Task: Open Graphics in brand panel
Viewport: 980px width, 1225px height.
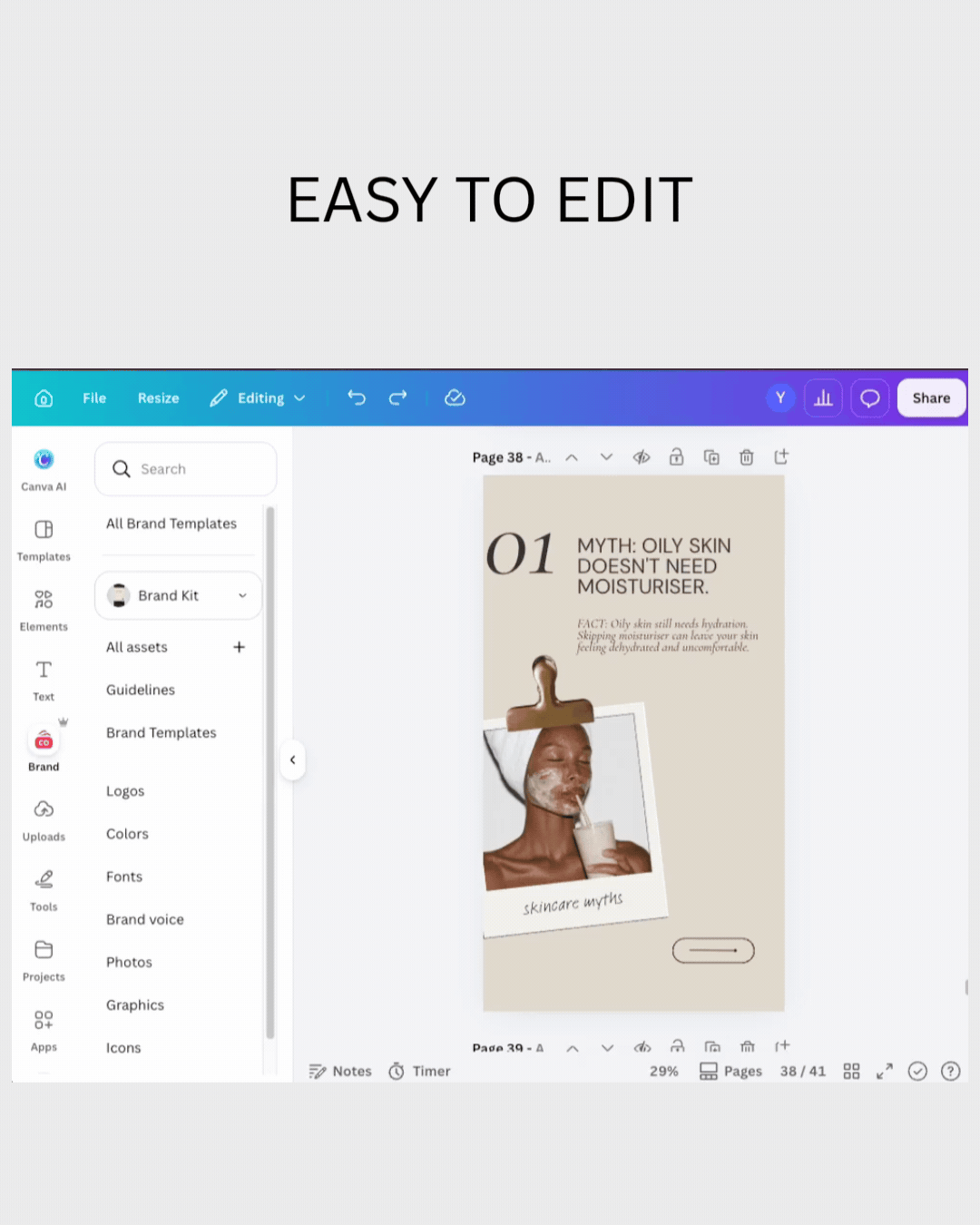Action: tap(135, 1004)
